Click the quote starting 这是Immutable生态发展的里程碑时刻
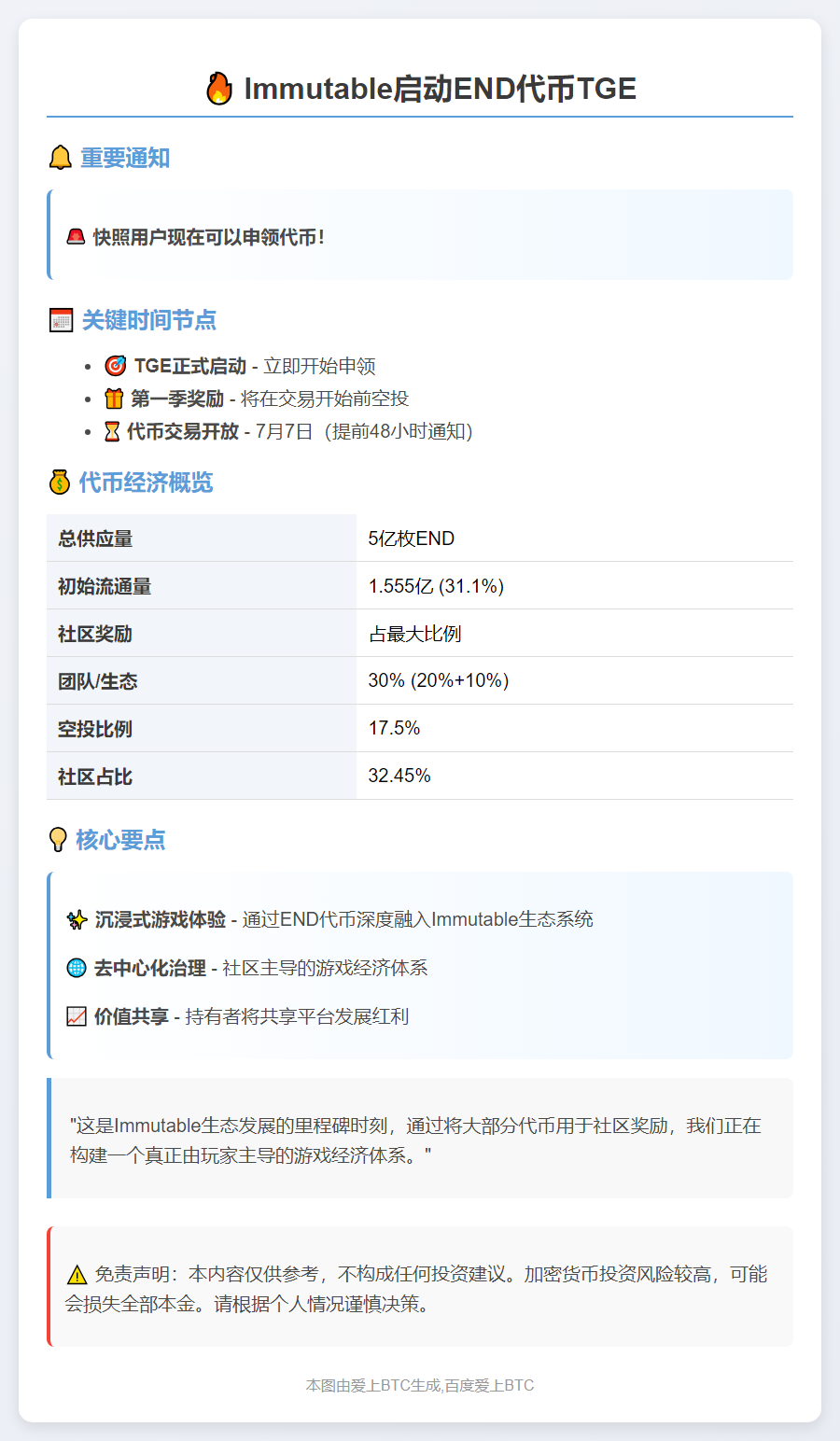Screen dimensions: 840x1441 click(416, 1140)
